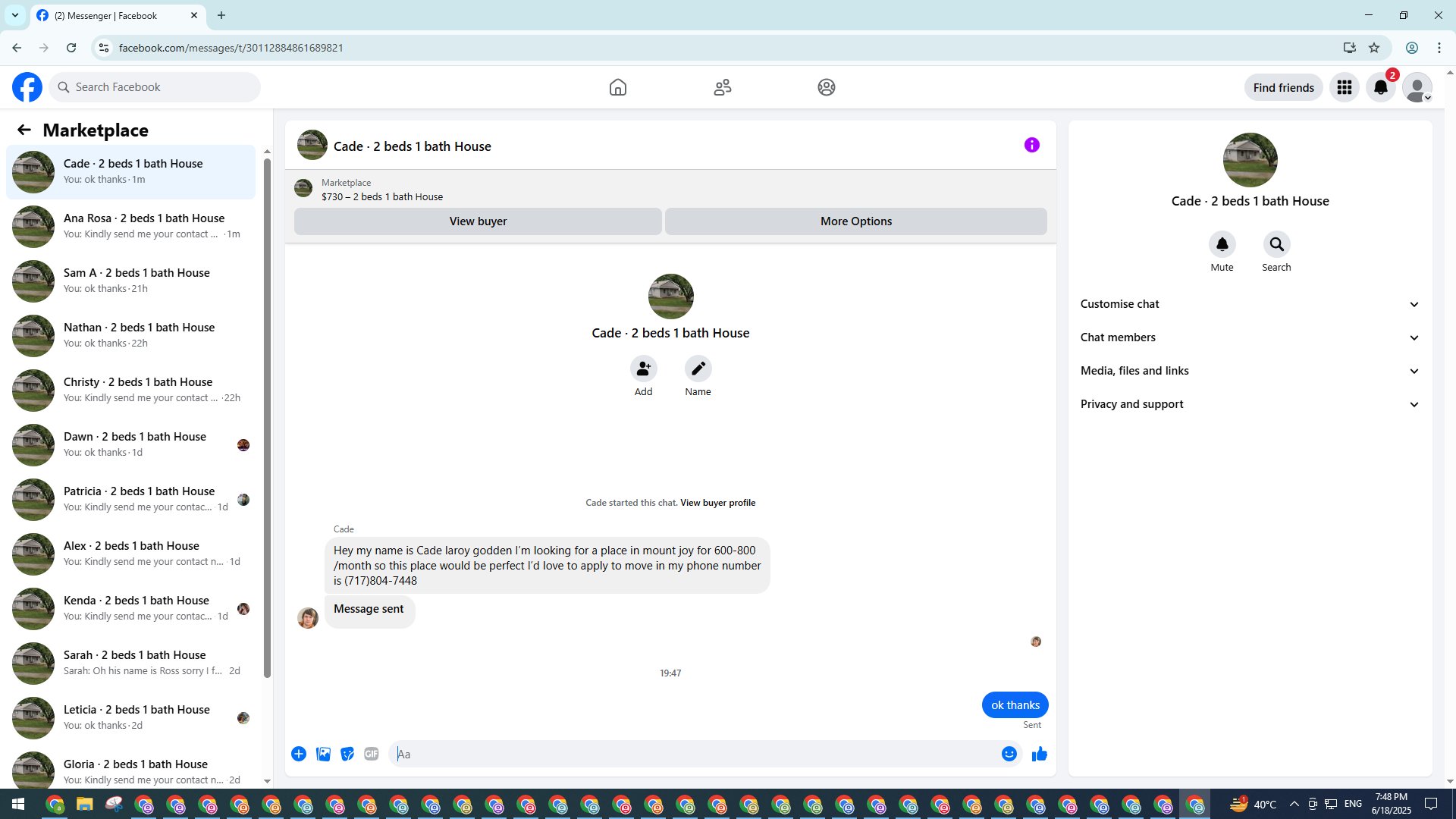
Task: Click View buyer button
Action: (x=478, y=221)
